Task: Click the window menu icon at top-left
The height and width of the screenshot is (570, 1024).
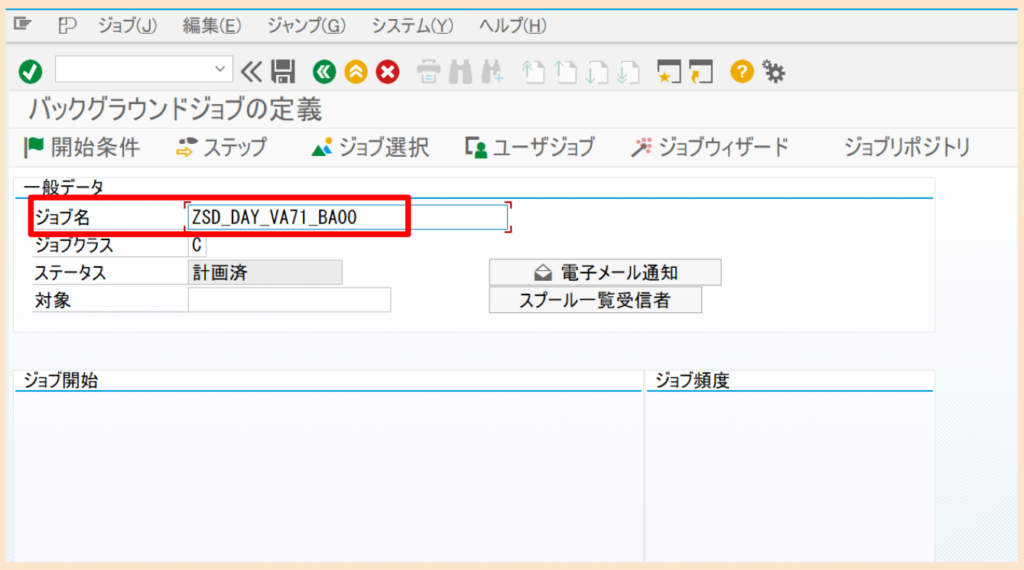Action: pyautogui.click(x=22, y=25)
